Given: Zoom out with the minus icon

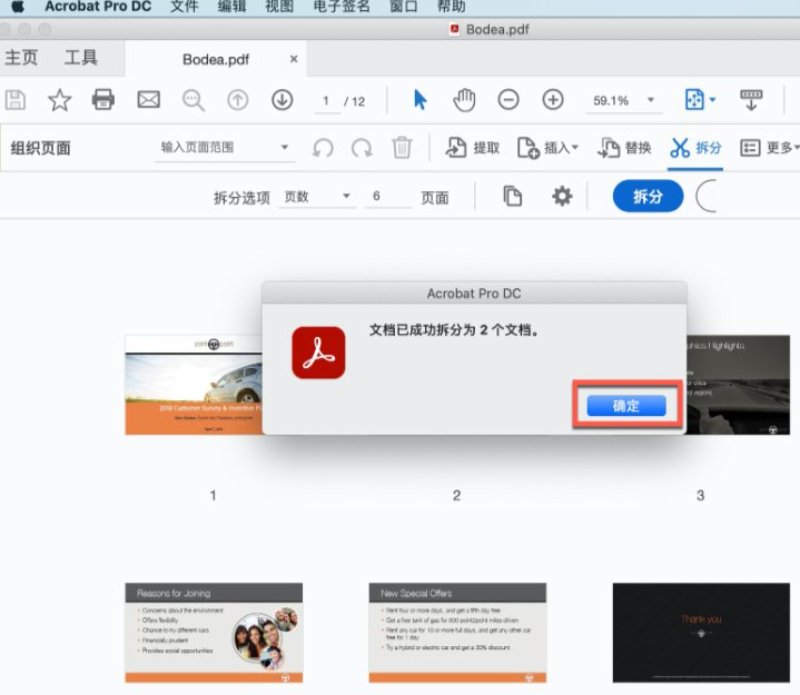Looking at the screenshot, I should click(509, 100).
